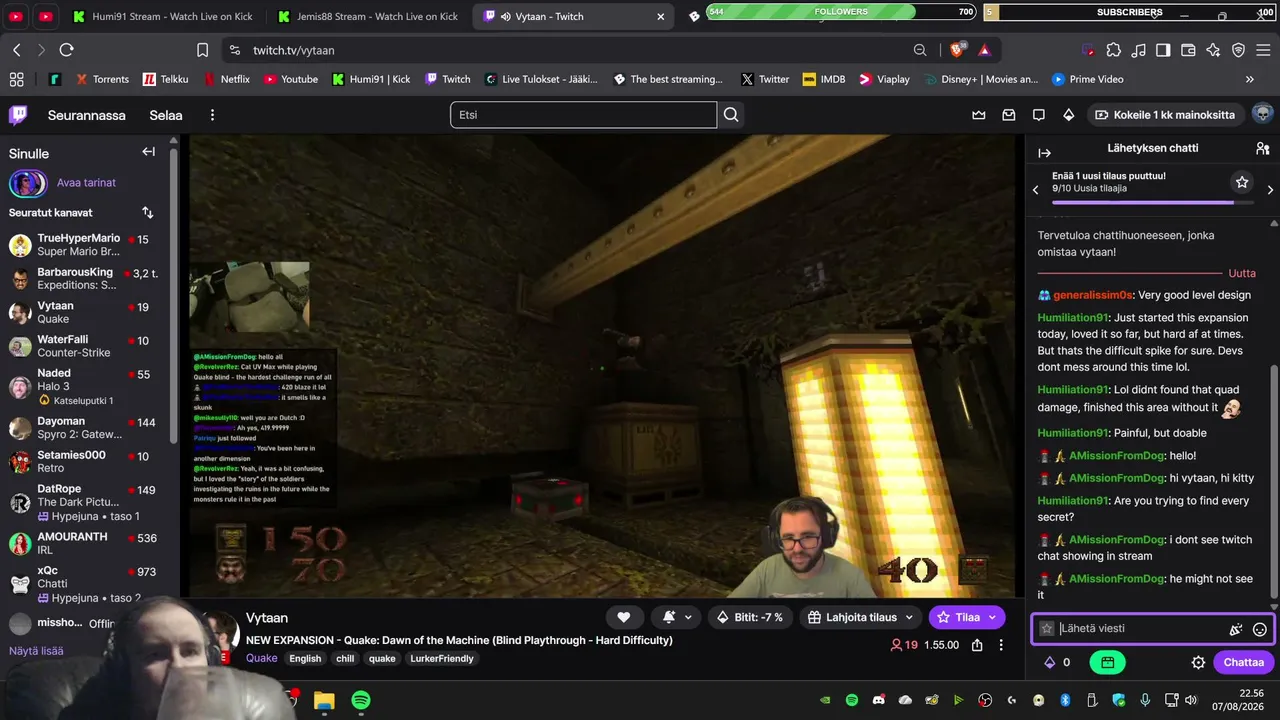This screenshot has width=1280, height=720.
Task: Open the Twitch notifications inbox icon
Action: [x=1009, y=115]
